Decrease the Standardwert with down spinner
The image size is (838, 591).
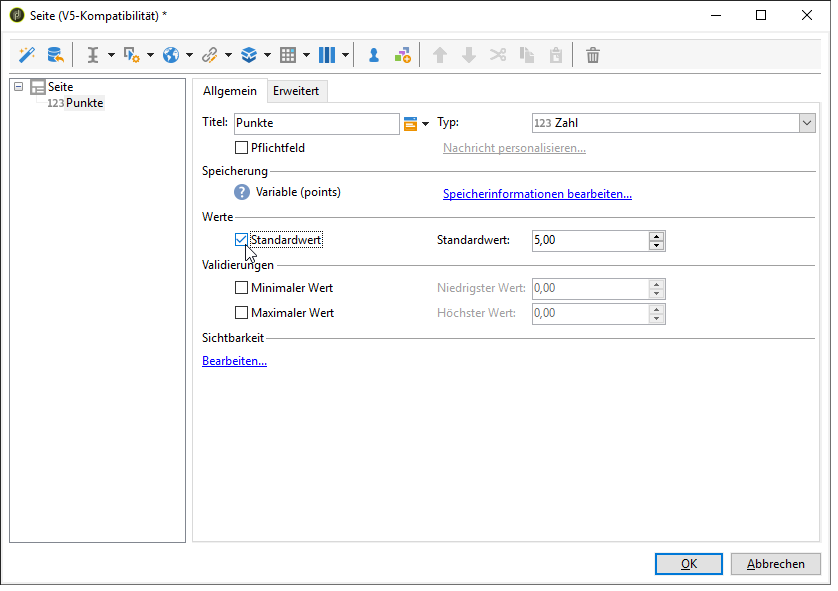(656, 245)
